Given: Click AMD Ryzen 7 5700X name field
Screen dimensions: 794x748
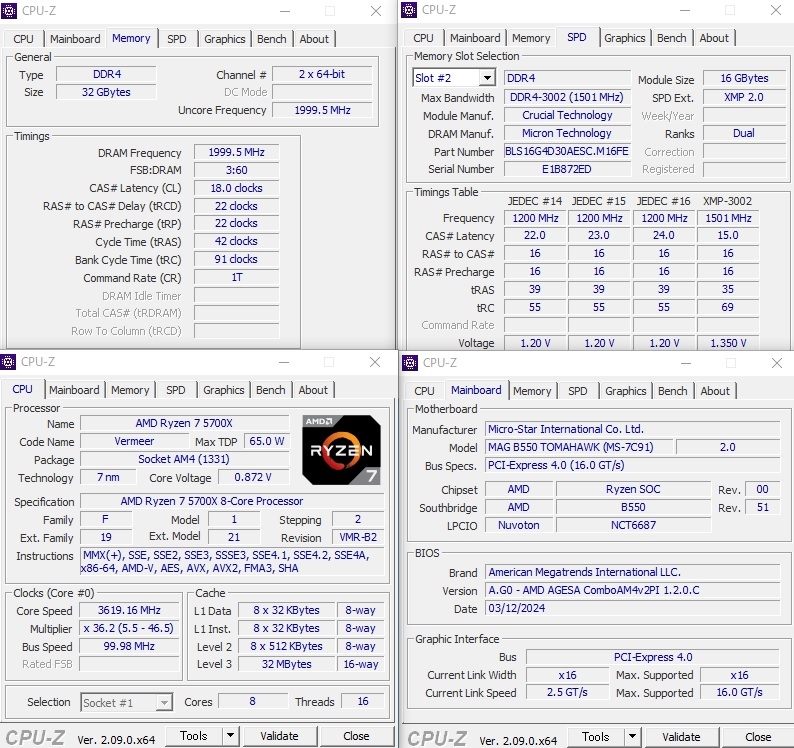Looking at the screenshot, I should coord(184,423).
